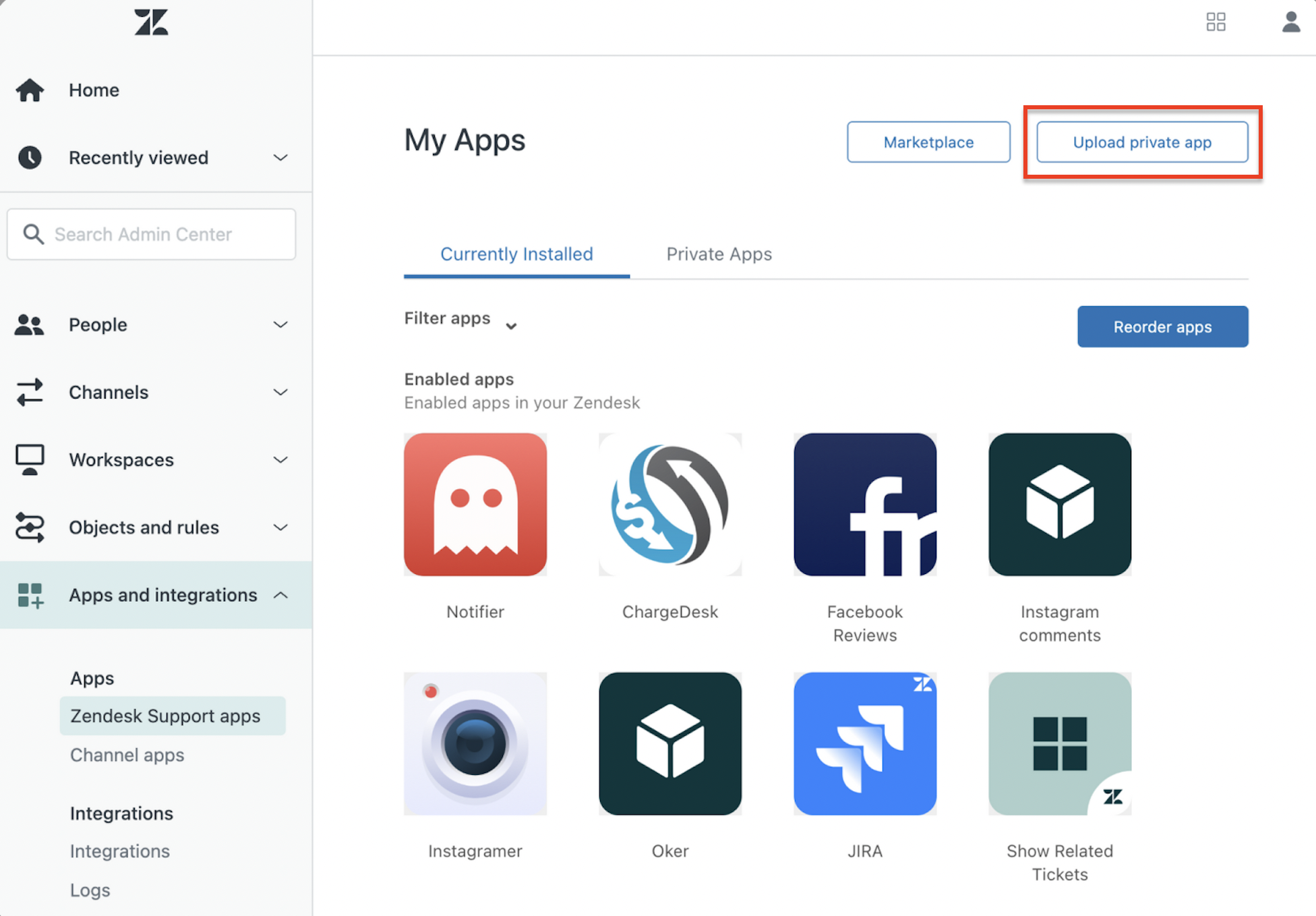The image size is (1316, 916).
Task: Click the Workspaces label in sidebar
Action: click(121, 459)
